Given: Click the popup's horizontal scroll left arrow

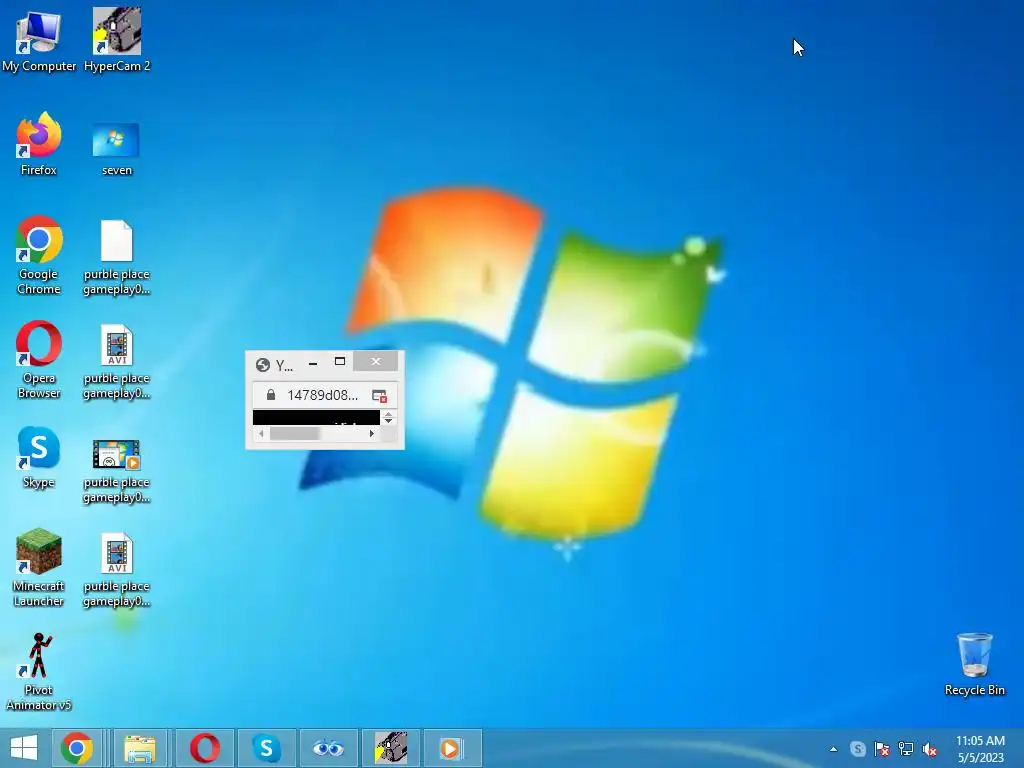Looking at the screenshot, I should (x=261, y=434).
